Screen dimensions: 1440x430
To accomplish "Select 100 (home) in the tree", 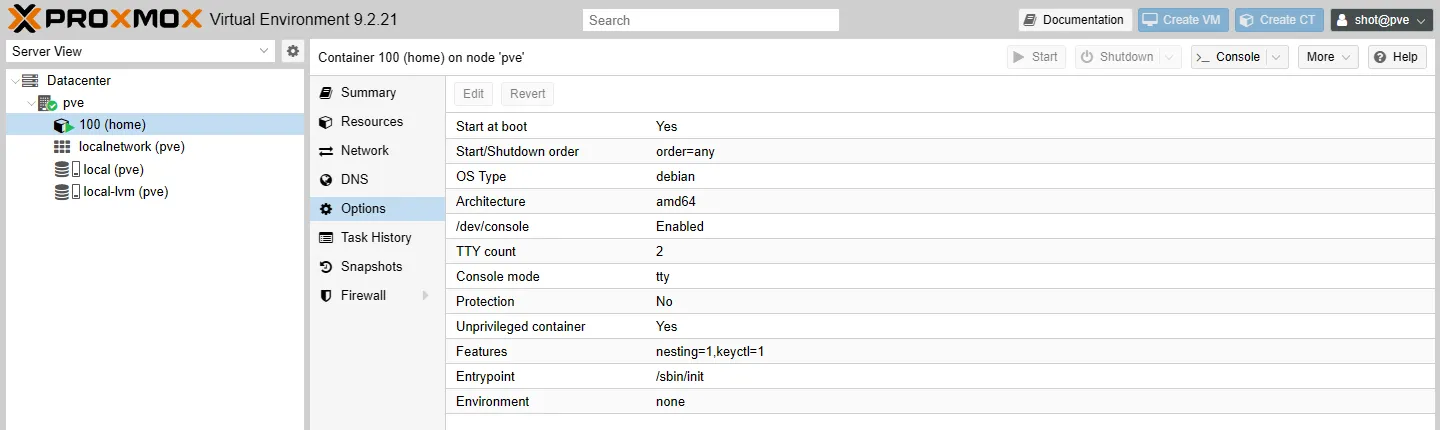I will pyautogui.click(x=155, y=125).
